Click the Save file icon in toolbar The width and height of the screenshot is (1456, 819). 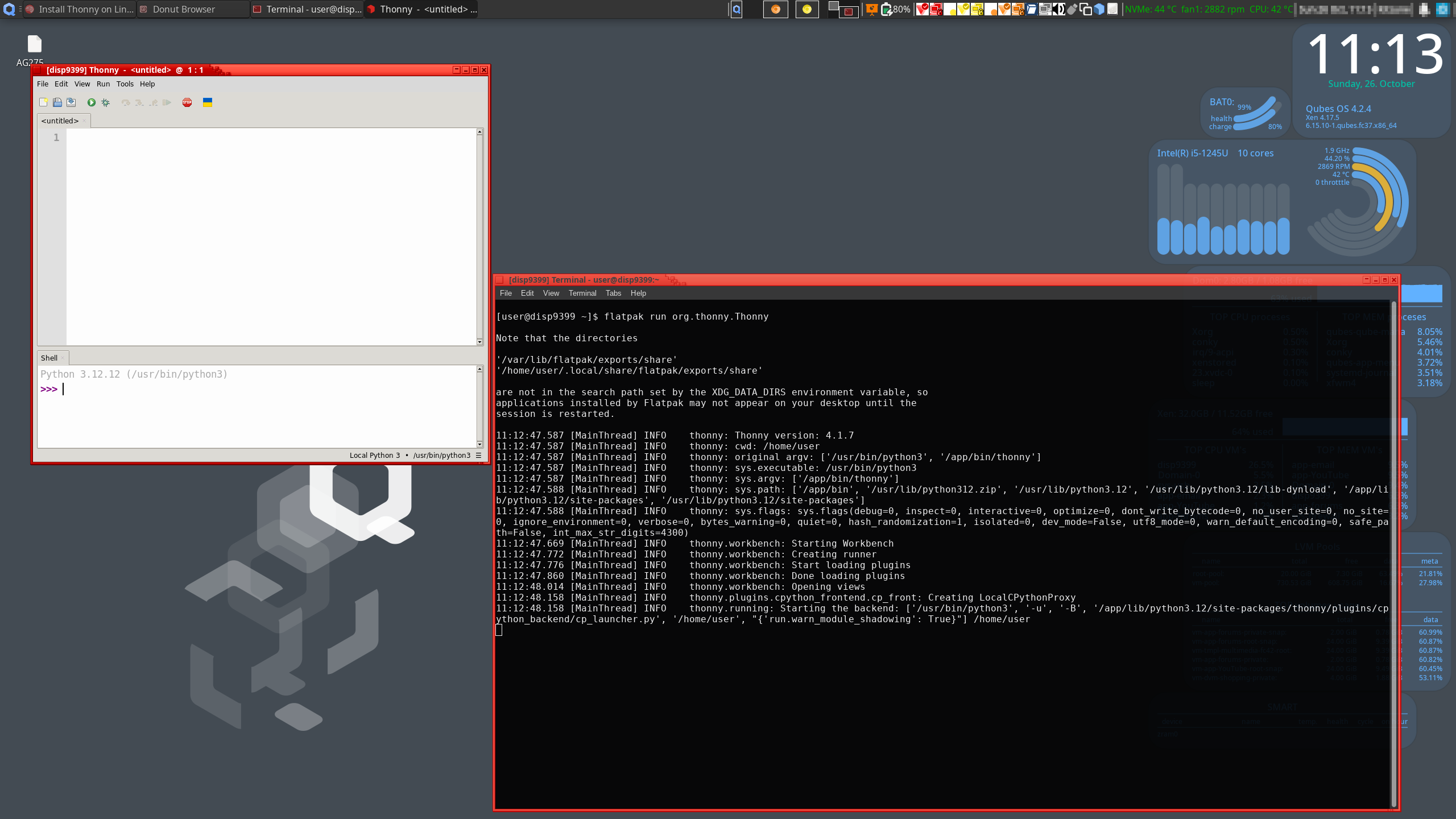[x=71, y=102]
